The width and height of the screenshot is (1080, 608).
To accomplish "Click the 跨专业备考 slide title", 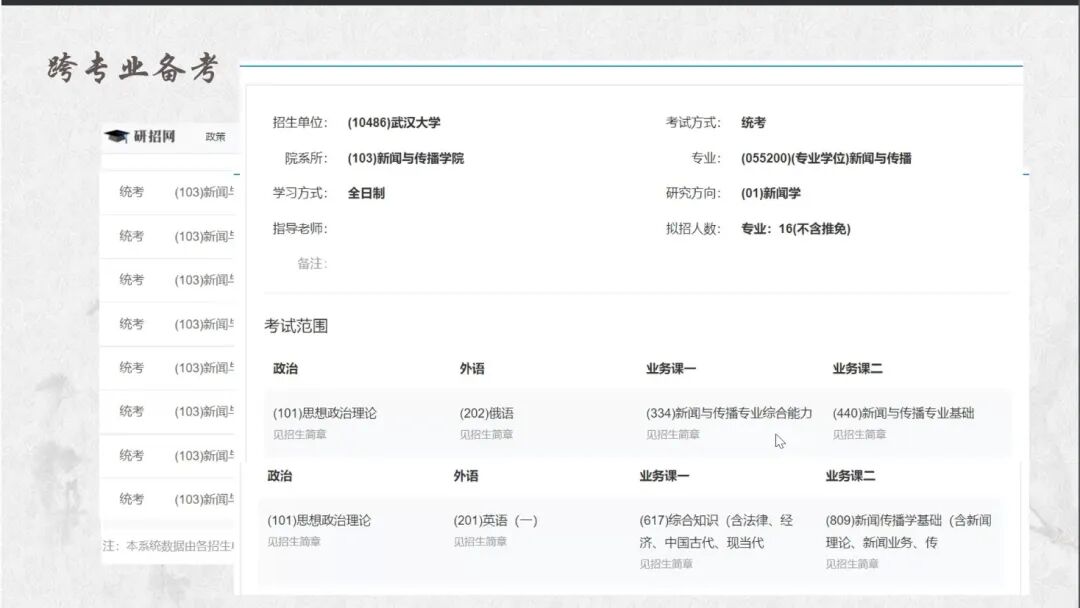I will pos(133,68).
